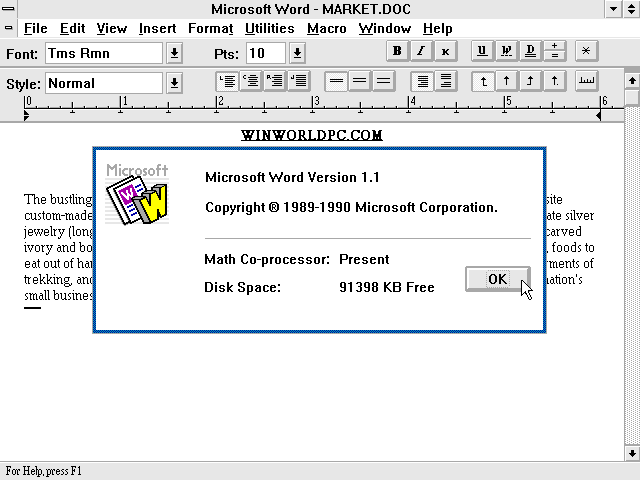
Task: Select right-aligned paragraph icon
Action: point(276,81)
